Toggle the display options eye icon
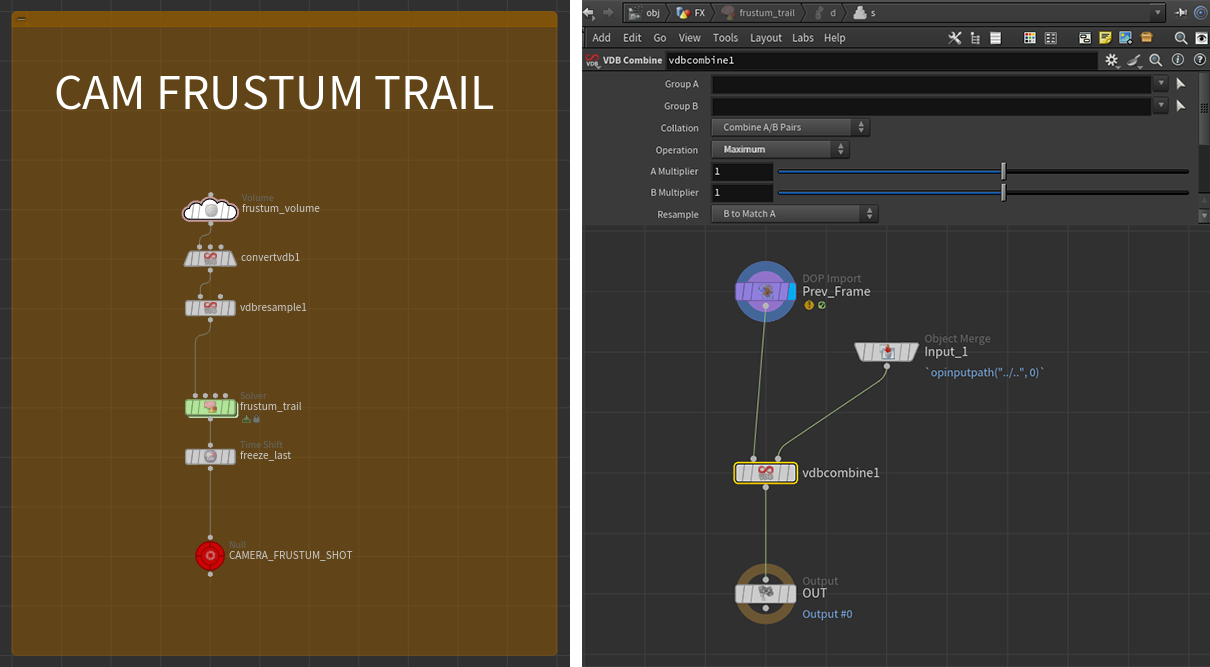 1201,38
